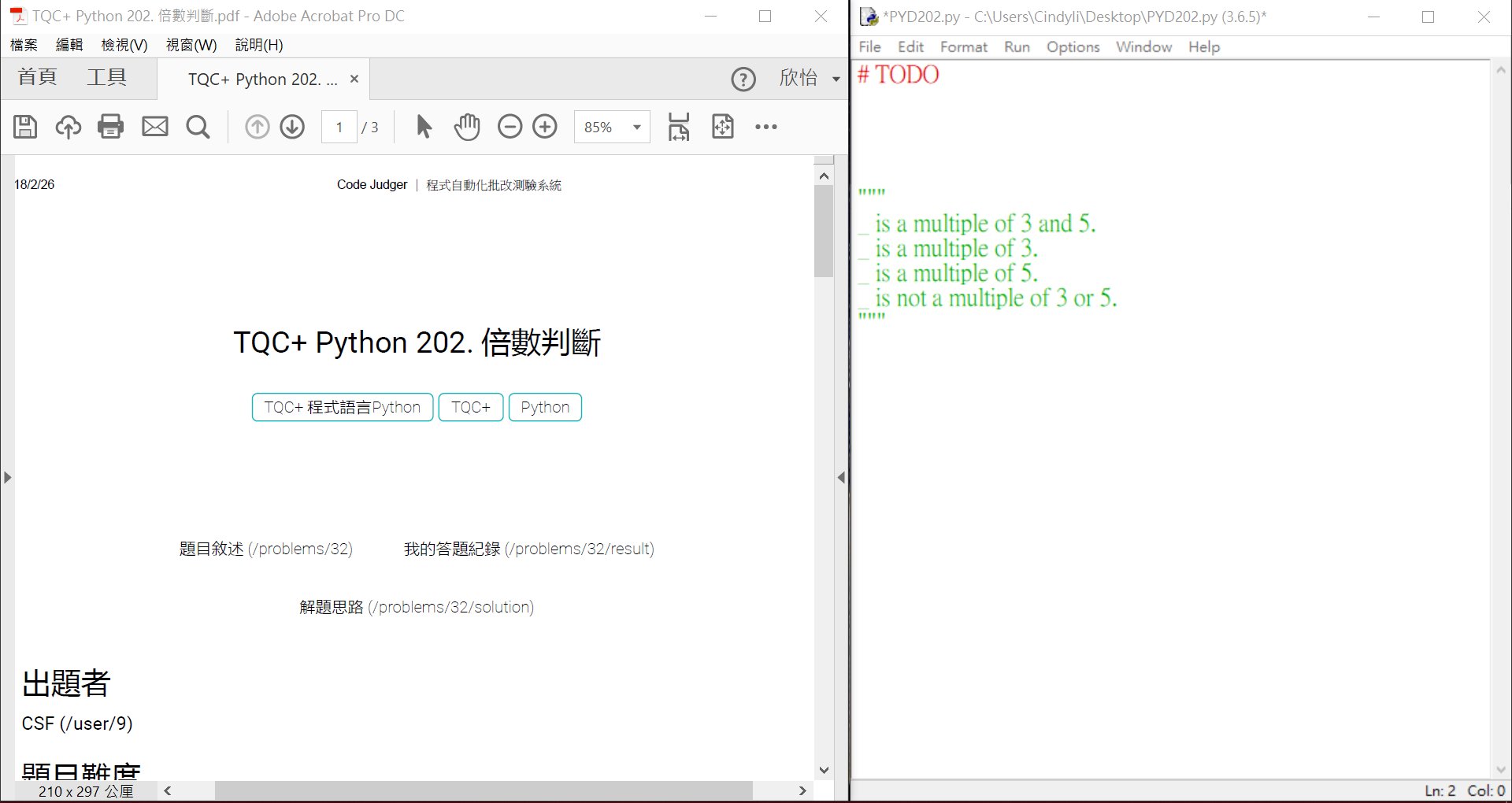Click PDF scroll up arrow
Screen dimensions: 1512x803
pos(824,176)
